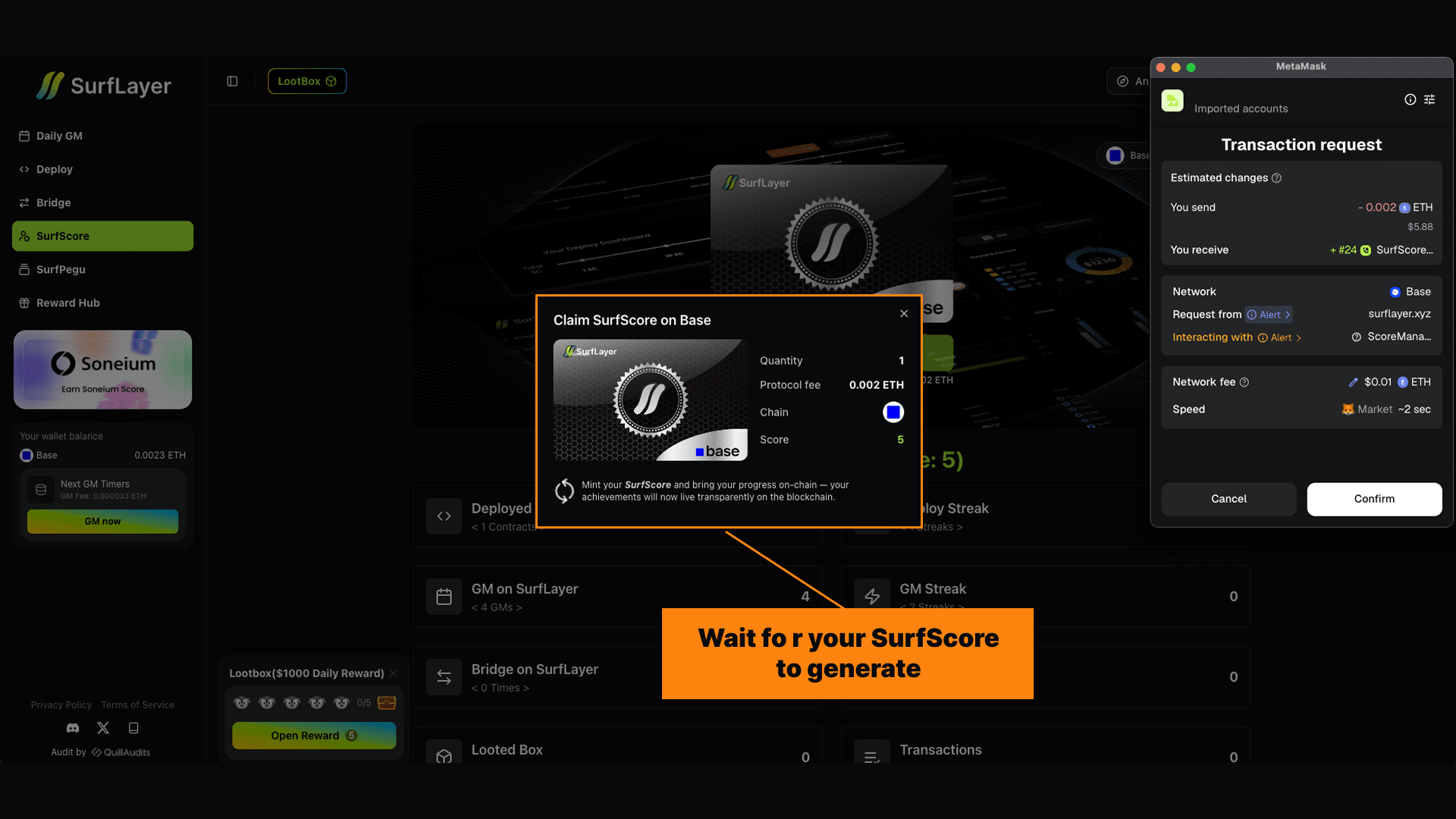
Task: Confirm the MetaMask transaction
Action: point(1373,499)
